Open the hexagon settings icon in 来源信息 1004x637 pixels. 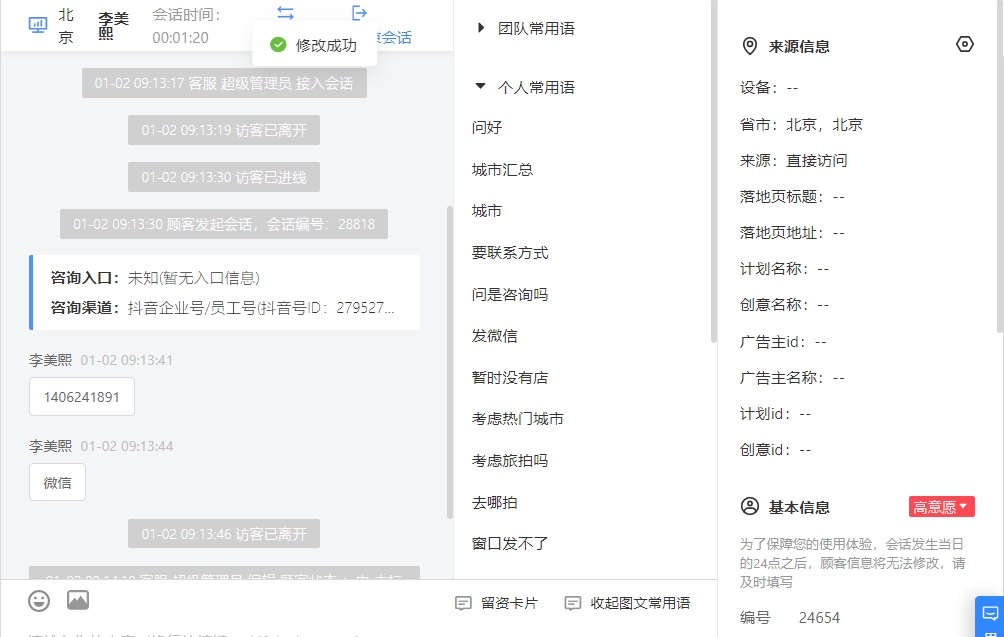point(965,44)
